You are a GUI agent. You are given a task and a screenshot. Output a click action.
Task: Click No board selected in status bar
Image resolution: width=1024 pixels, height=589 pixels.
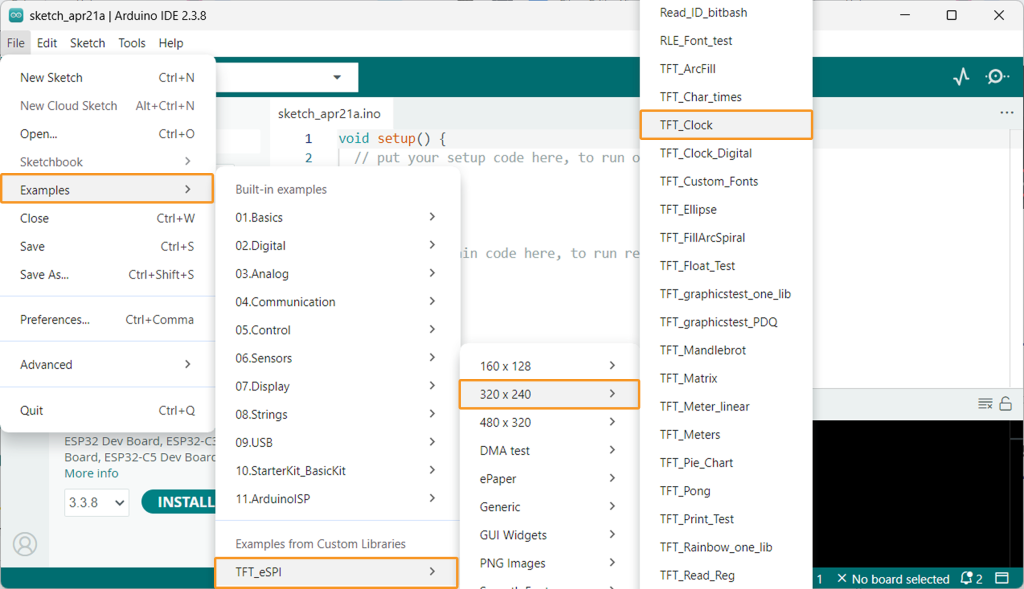tap(893, 579)
